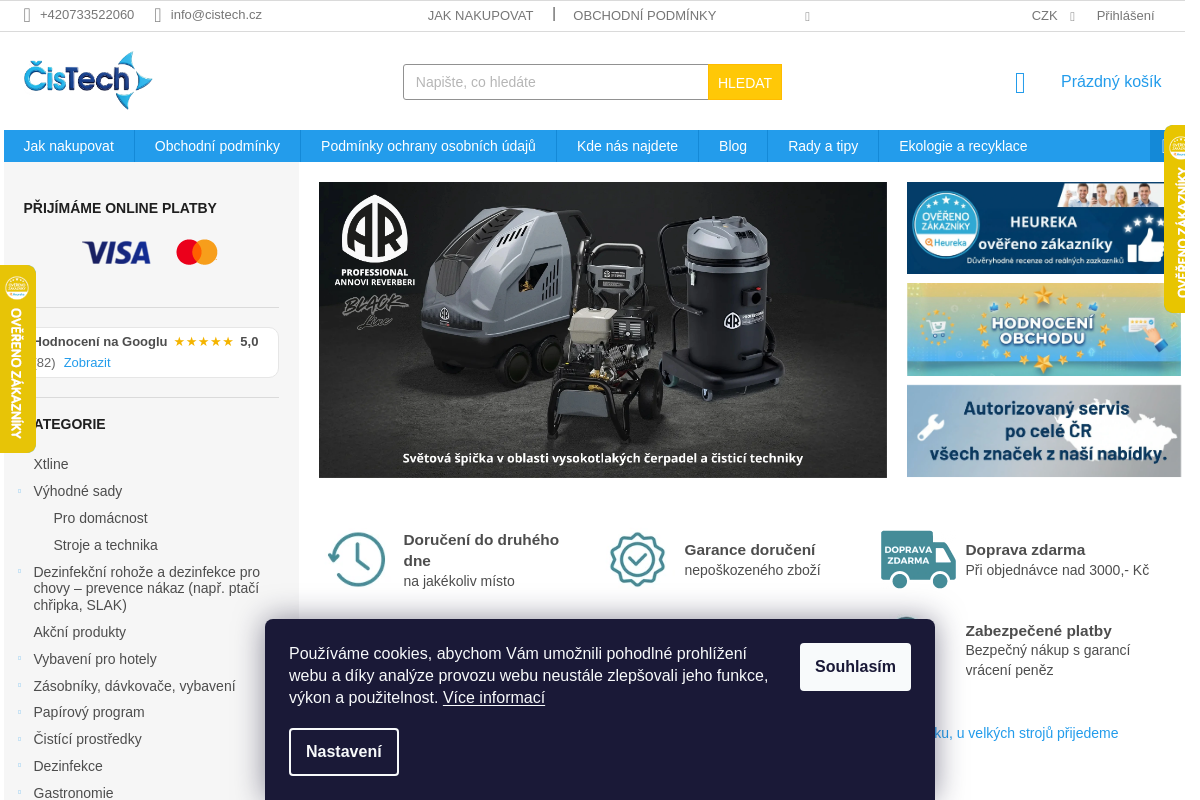This screenshot has width=1200, height=800.
Task: Open the Heureka ověřeno zákazníky banner
Action: coord(1044,228)
